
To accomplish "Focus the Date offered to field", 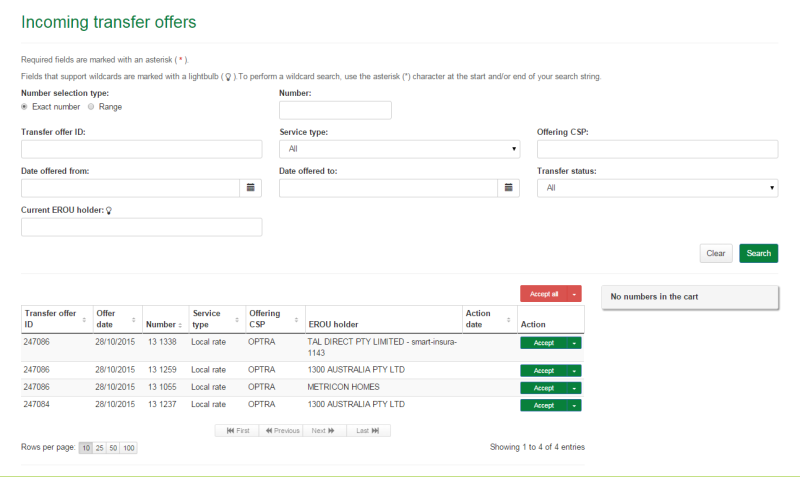I will click(388, 188).
